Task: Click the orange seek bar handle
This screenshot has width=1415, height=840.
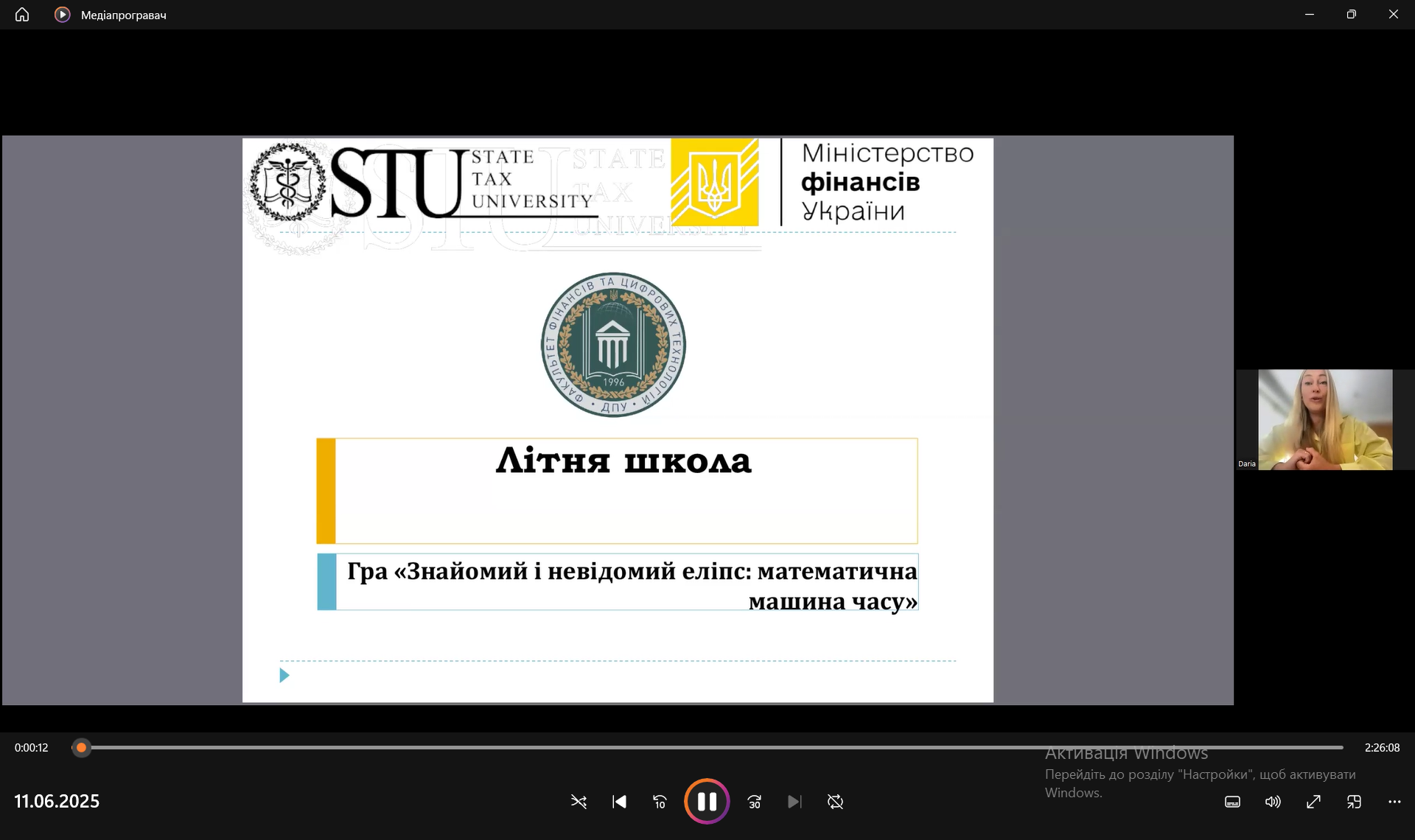Action: pyautogui.click(x=82, y=748)
